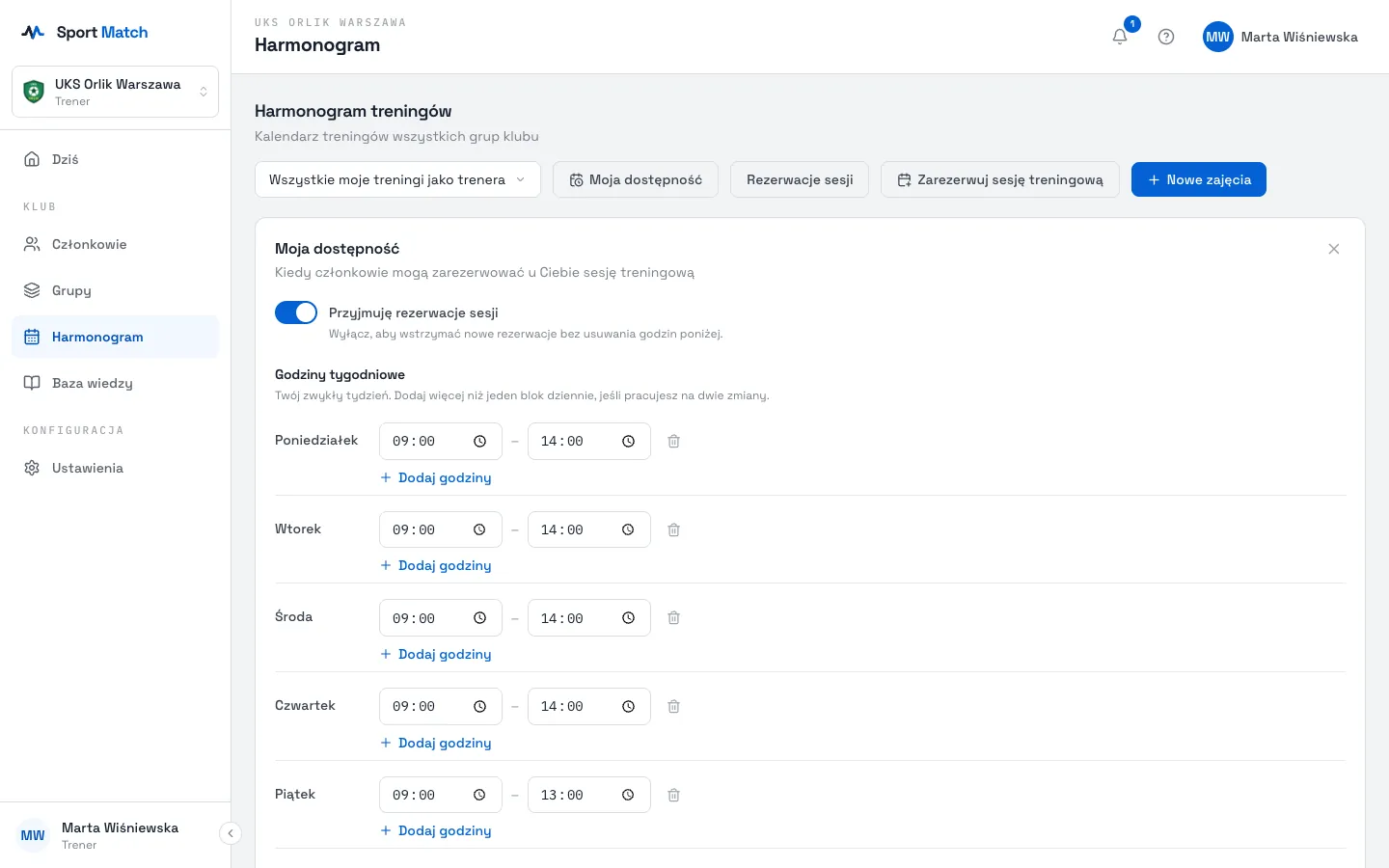Open the UKS Orlik Warszawa club switcher
Viewport: 1389px width, 868px height.
coord(115,92)
